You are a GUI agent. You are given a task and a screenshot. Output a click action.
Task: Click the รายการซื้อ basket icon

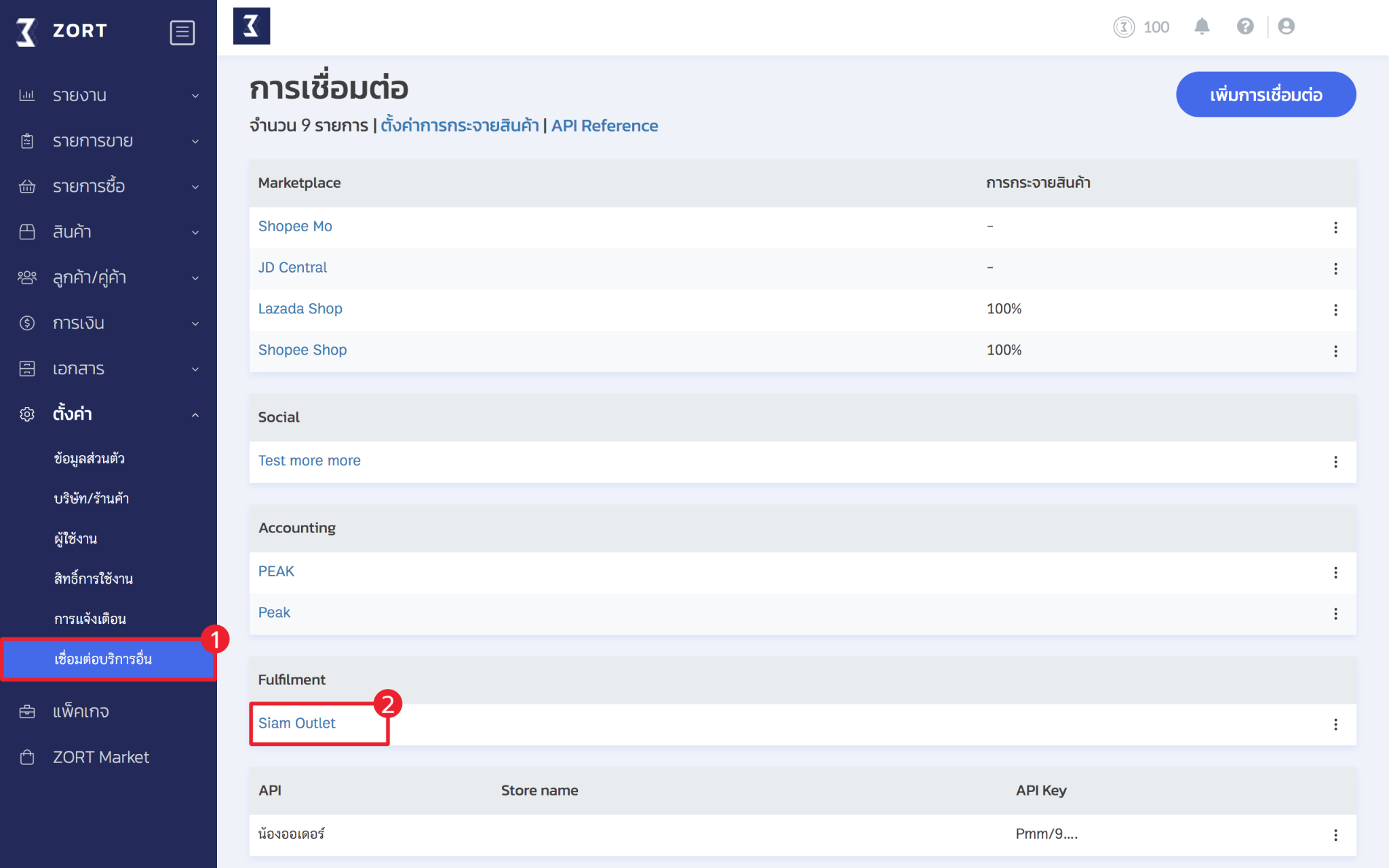(27, 186)
